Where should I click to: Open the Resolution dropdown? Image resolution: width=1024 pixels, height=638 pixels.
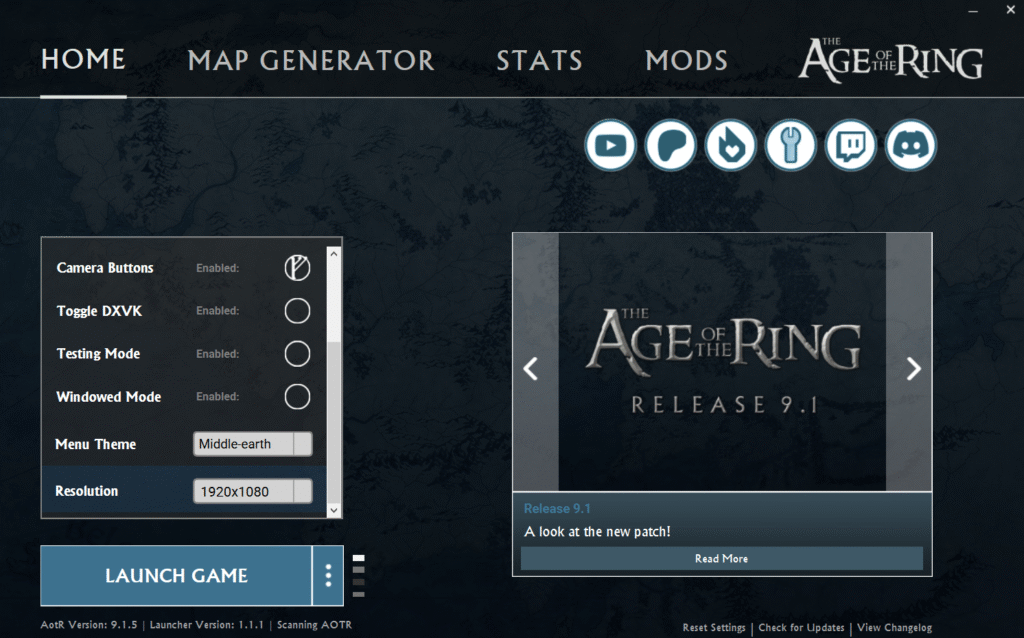253,491
